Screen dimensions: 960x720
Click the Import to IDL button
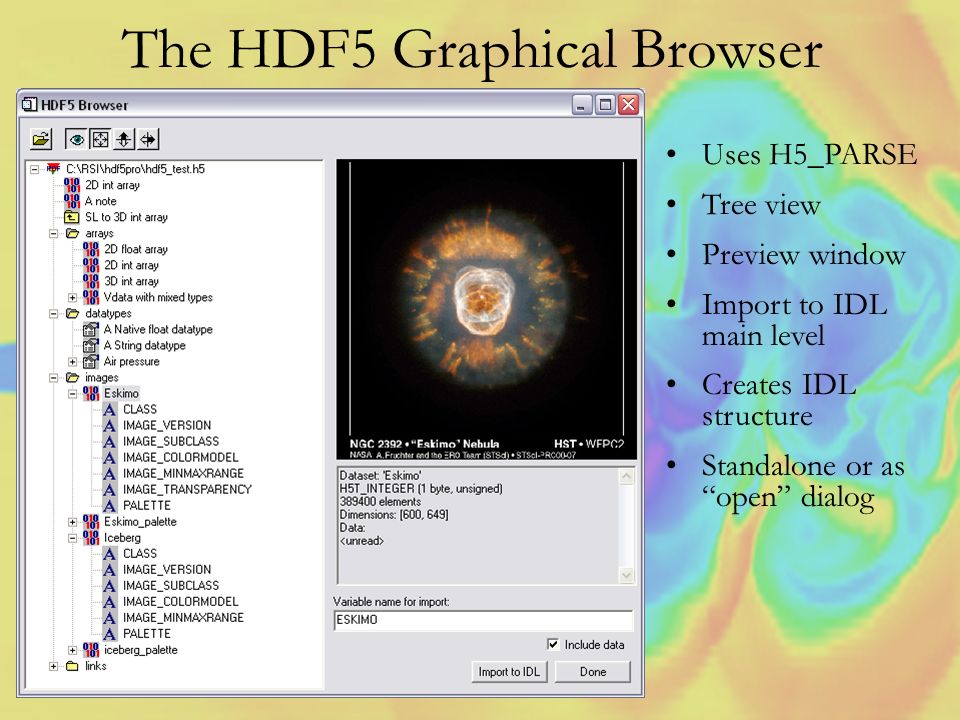[x=509, y=672]
